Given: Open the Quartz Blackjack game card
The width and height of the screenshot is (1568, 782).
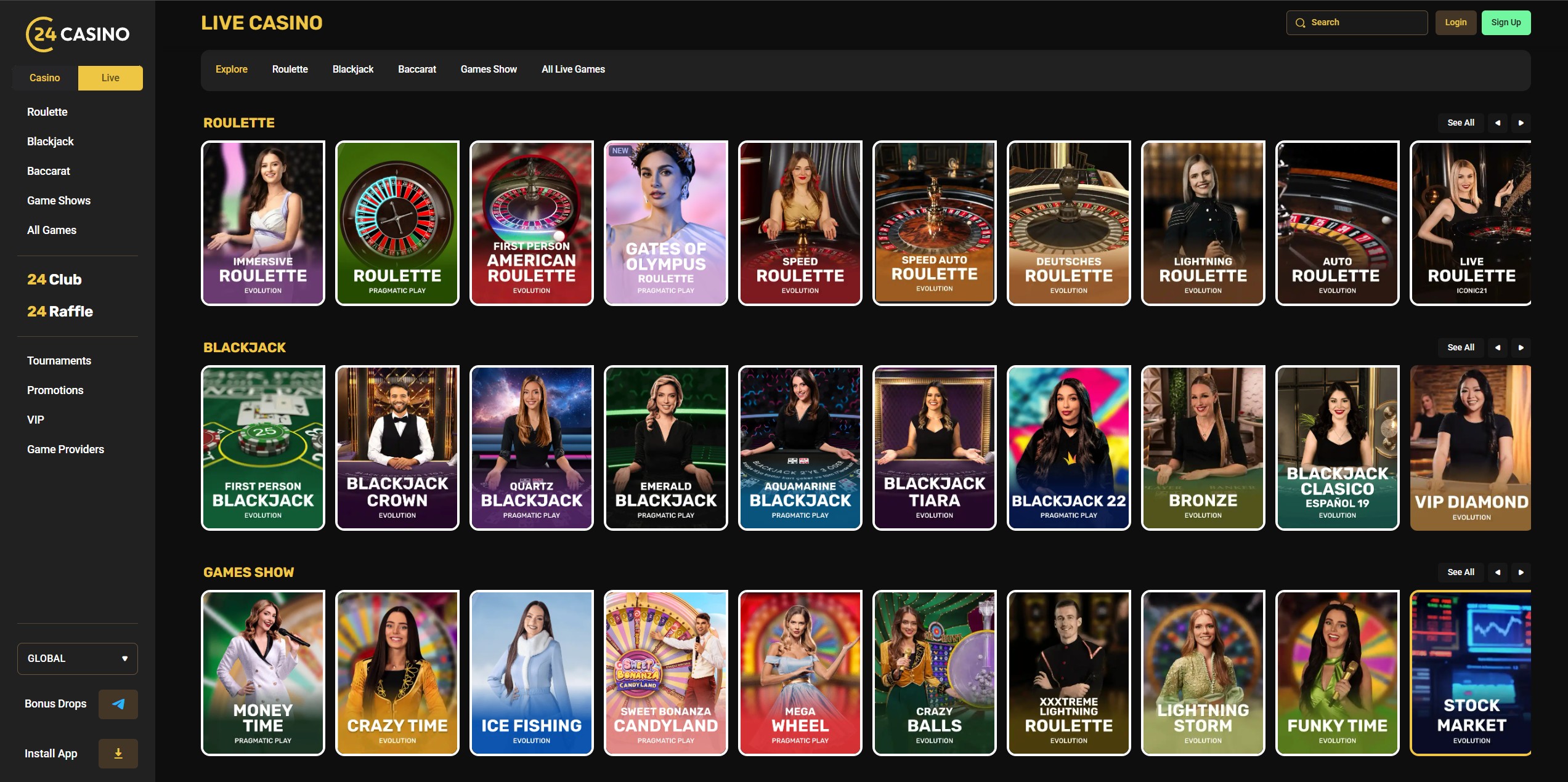Looking at the screenshot, I should coord(532,448).
